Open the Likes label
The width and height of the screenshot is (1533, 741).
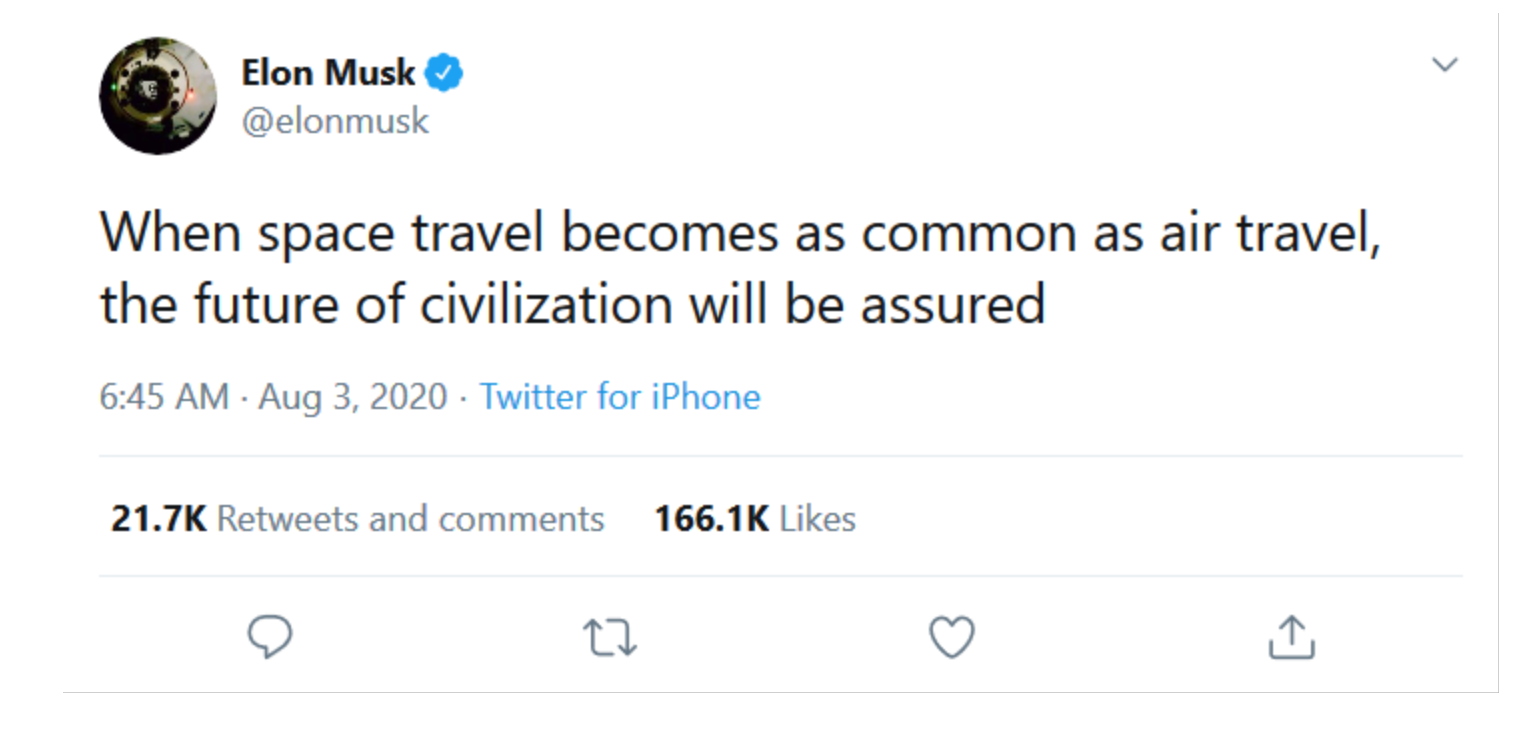(x=817, y=519)
